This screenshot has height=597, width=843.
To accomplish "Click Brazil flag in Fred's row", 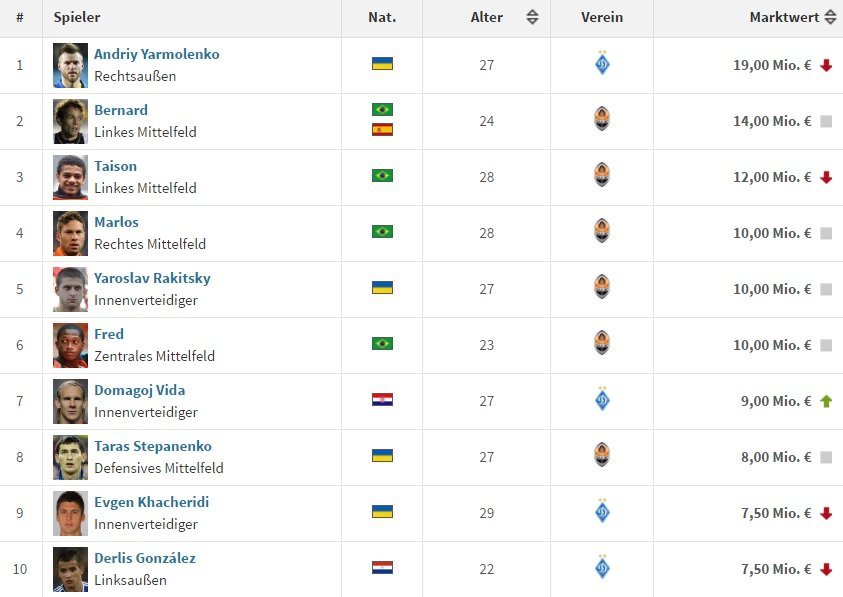I will pyautogui.click(x=382, y=343).
